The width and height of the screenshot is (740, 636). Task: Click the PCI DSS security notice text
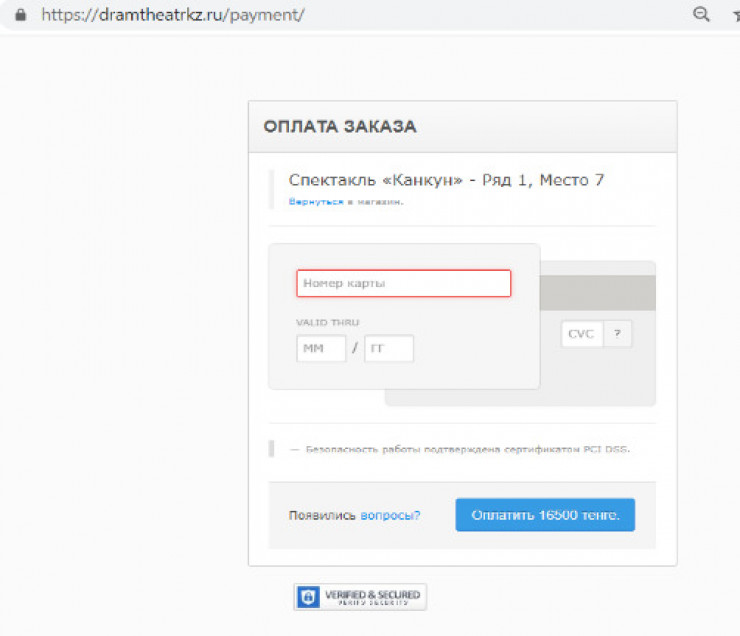(467, 449)
